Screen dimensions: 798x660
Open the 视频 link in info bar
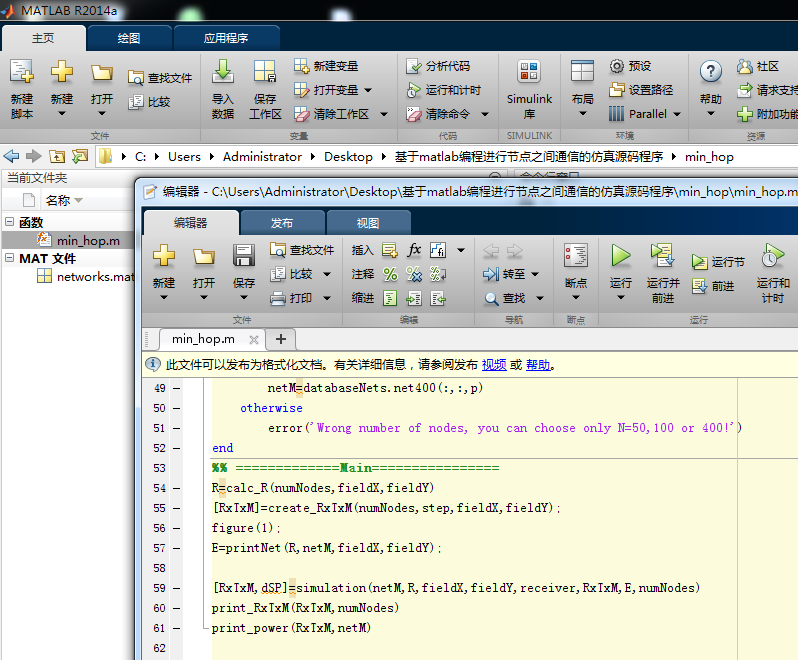pyautogui.click(x=494, y=364)
